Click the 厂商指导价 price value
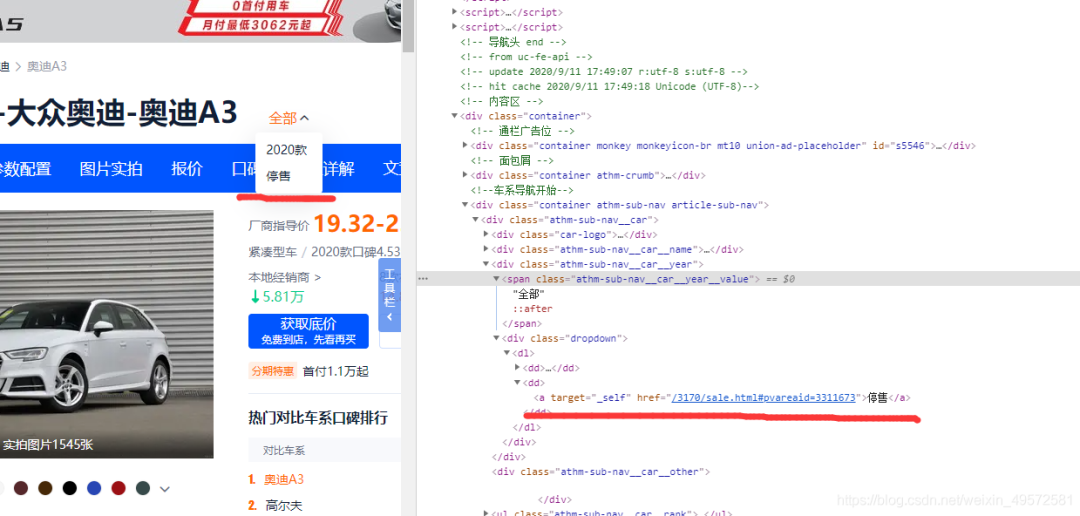Screen dimensions: 1080x516 click(357, 225)
